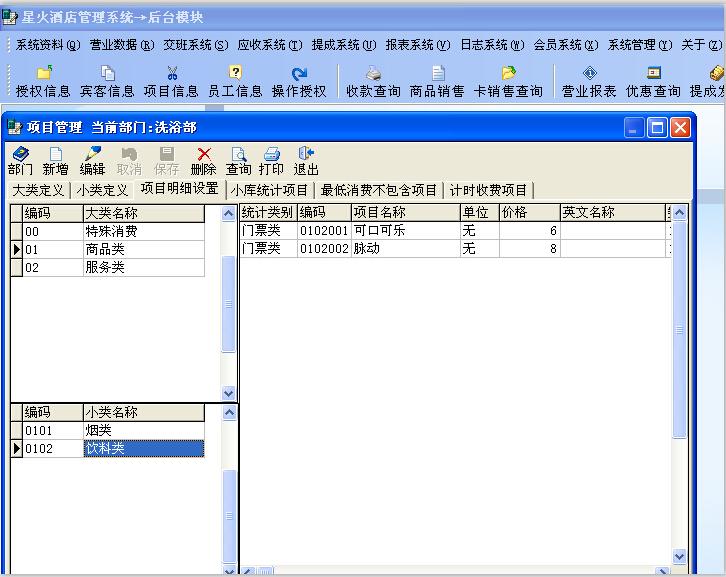Click 退出 to exit project management

tap(306, 161)
